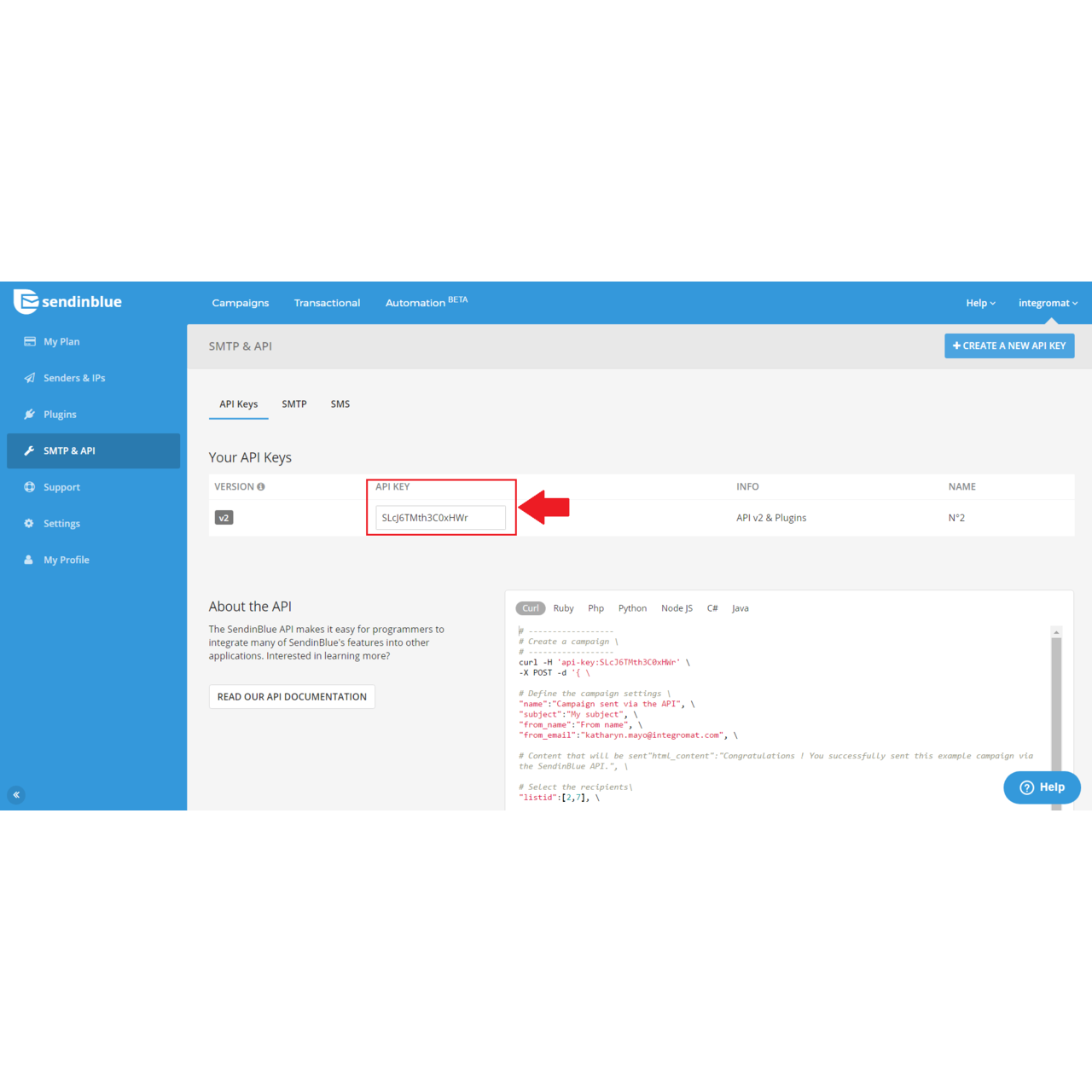Open the Transactional menu item
1092x1092 pixels.
point(327,303)
